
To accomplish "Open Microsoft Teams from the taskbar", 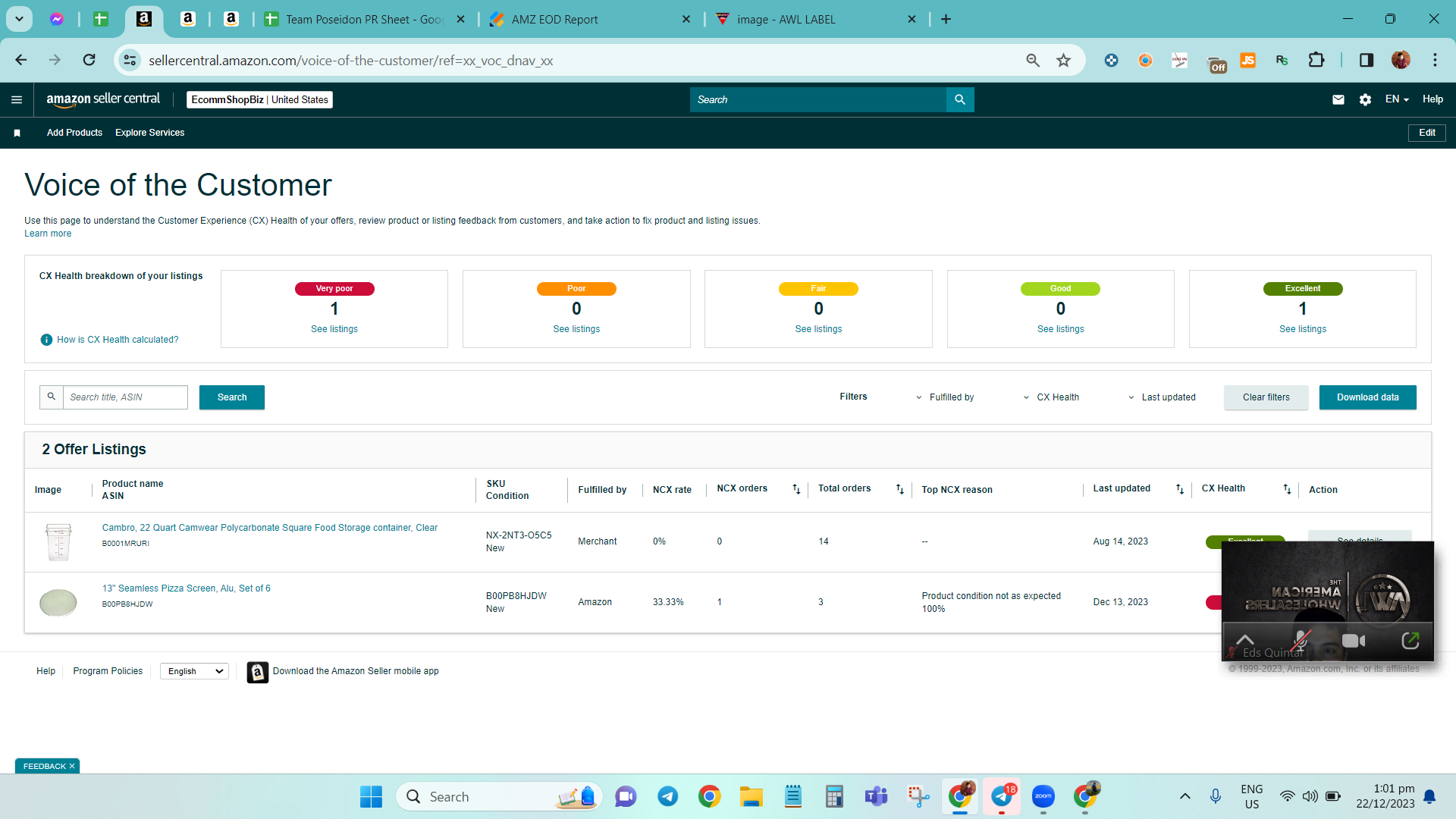I will (876, 796).
